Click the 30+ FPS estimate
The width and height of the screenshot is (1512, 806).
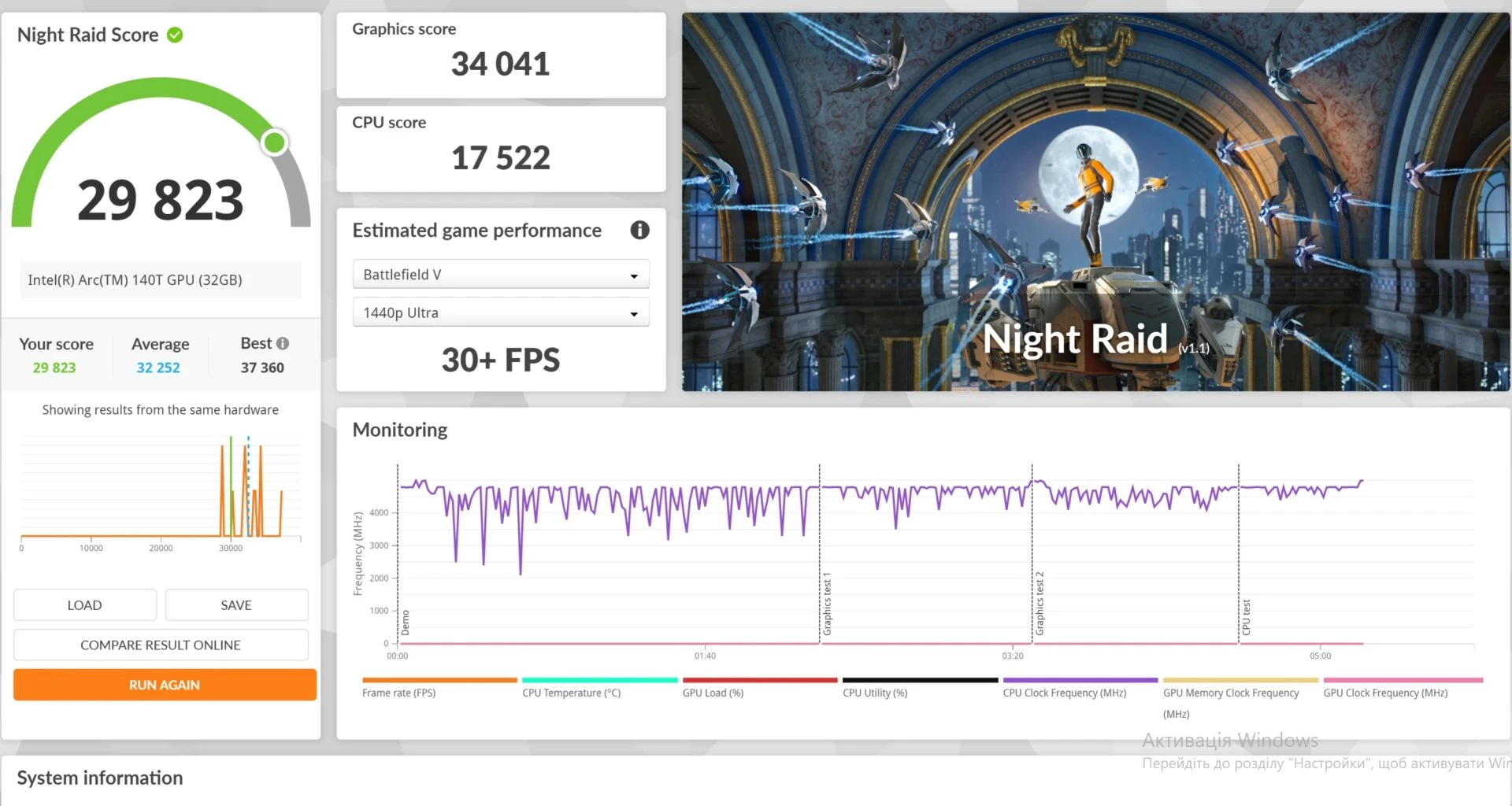point(500,360)
